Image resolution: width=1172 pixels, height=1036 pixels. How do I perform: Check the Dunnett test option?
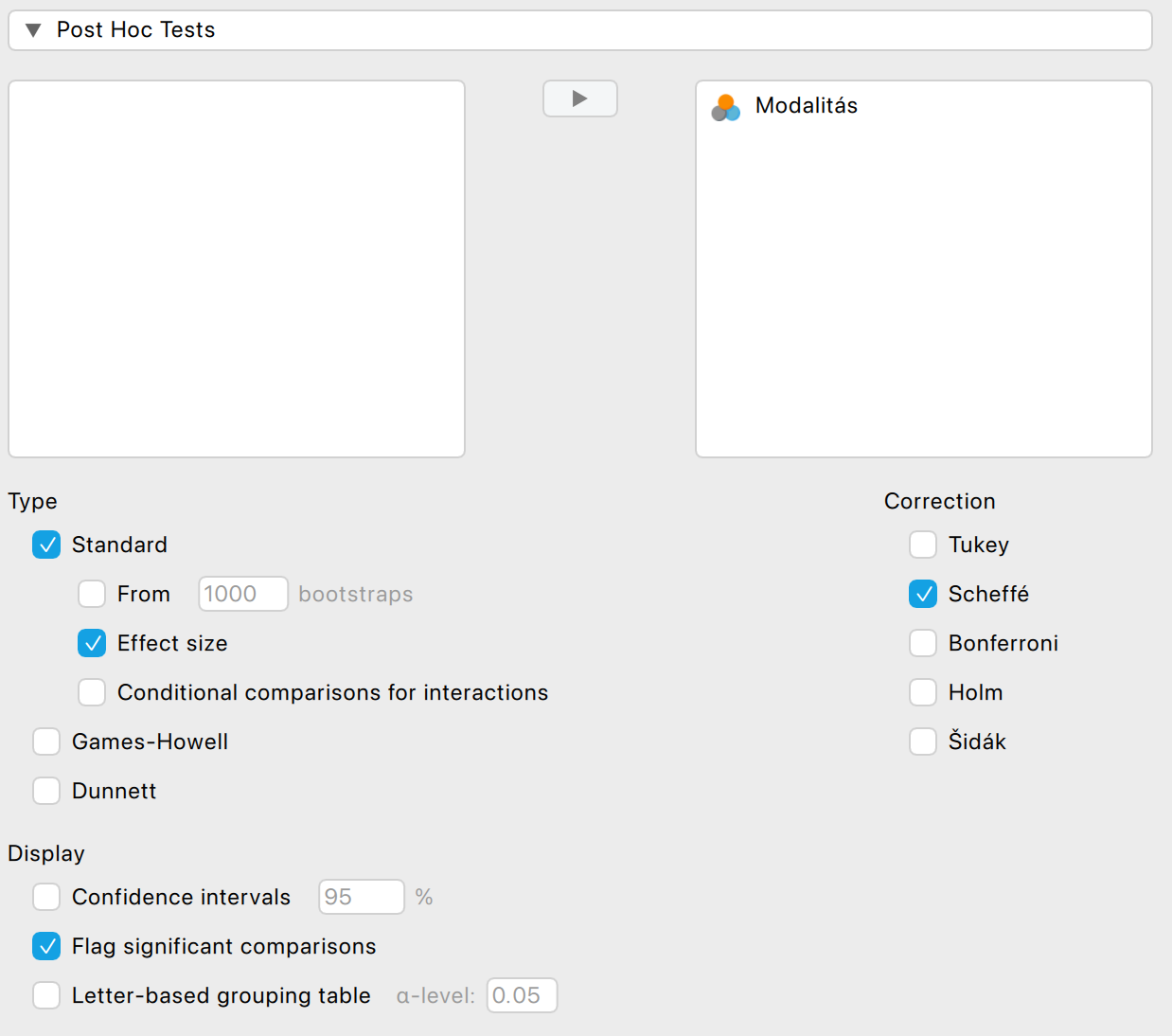point(46,791)
